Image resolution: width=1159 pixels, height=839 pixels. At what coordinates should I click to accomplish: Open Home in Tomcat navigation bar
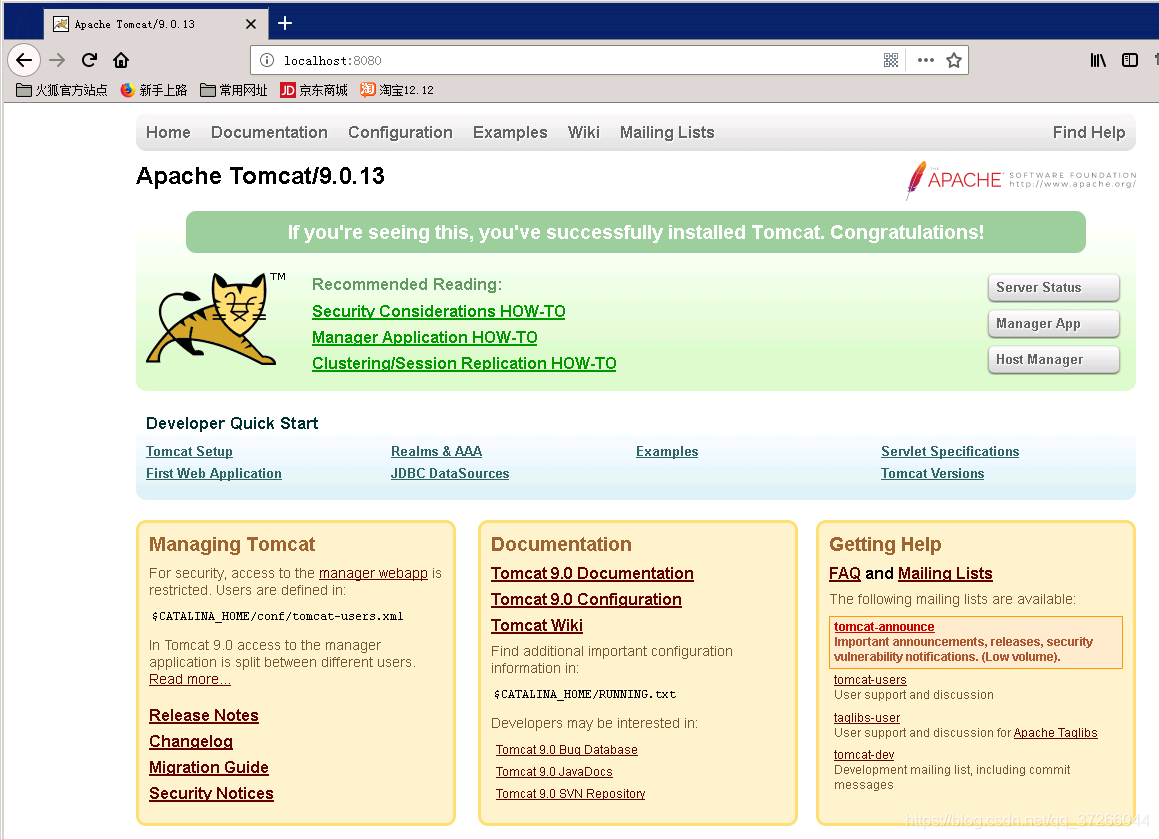(x=168, y=132)
